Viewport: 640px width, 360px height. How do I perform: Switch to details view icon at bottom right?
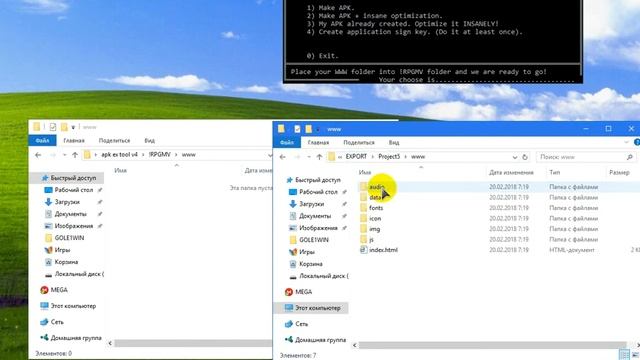624,354
